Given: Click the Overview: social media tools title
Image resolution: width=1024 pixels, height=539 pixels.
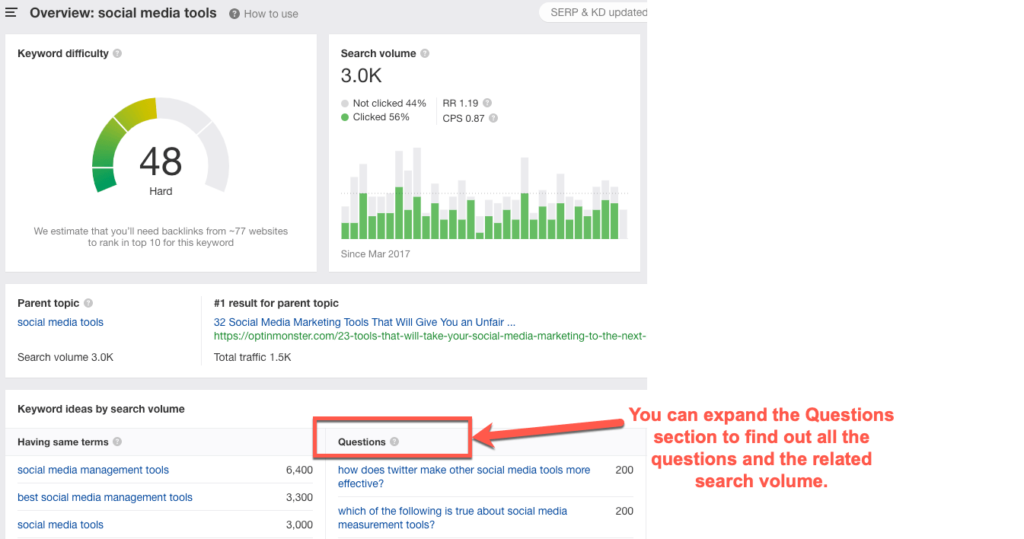Looking at the screenshot, I should [123, 13].
